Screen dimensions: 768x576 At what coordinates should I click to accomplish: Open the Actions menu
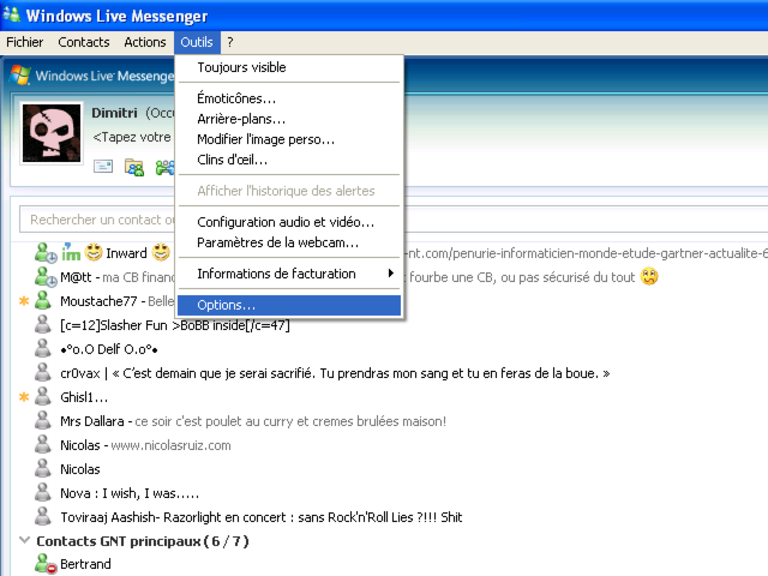145,42
